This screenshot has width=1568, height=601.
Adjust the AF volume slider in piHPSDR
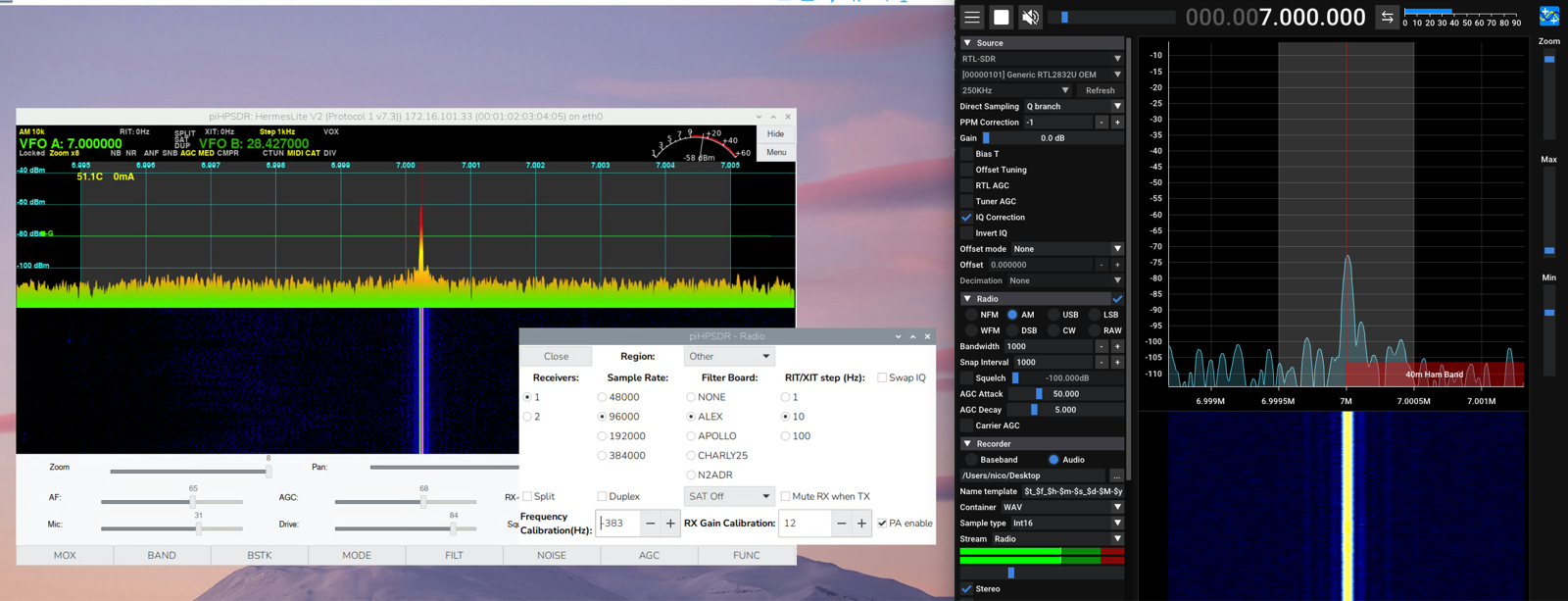192,502
